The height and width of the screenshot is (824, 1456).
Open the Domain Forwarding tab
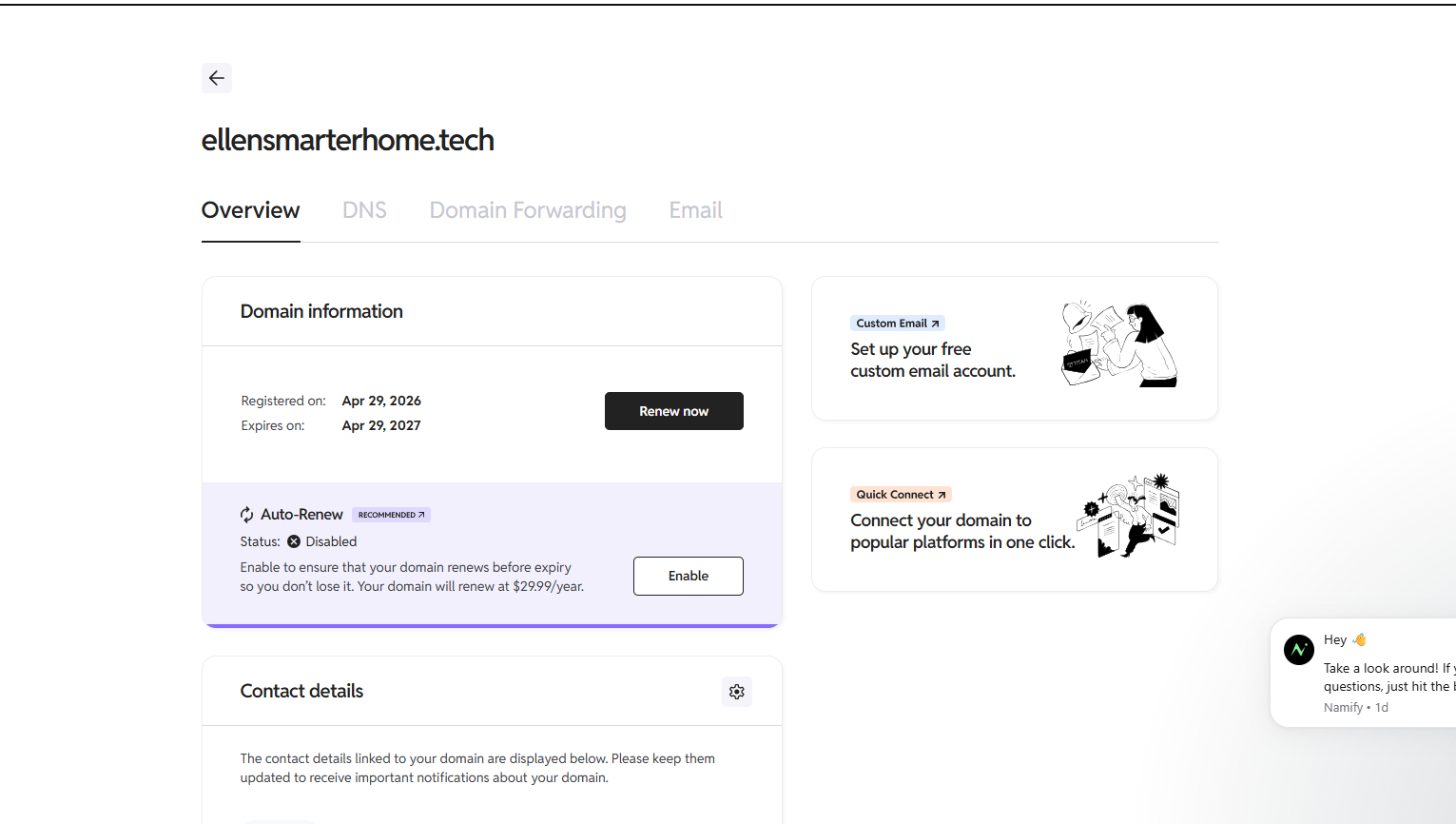(528, 210)
